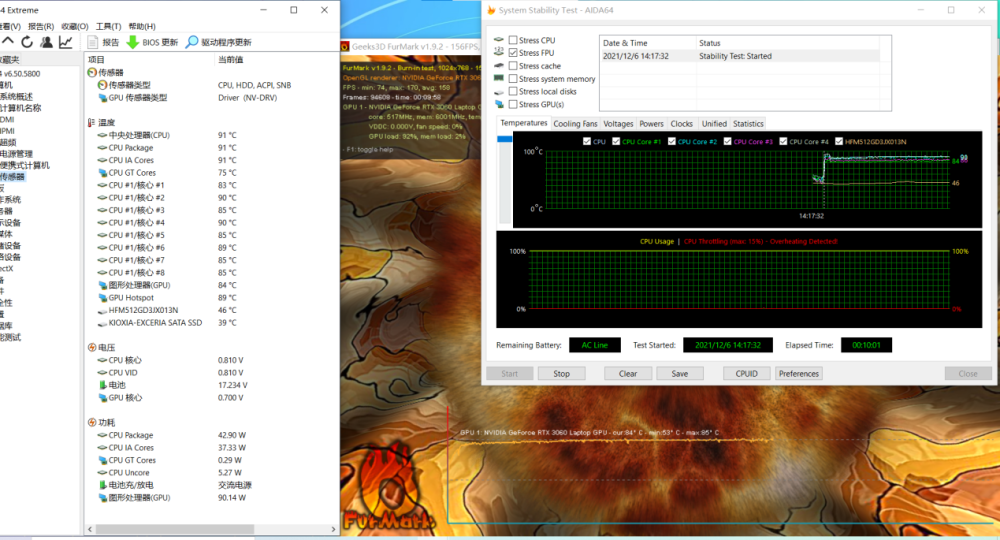
Task: Select the 传感器 item in the left tree
Action: click(x=12, y=176)
